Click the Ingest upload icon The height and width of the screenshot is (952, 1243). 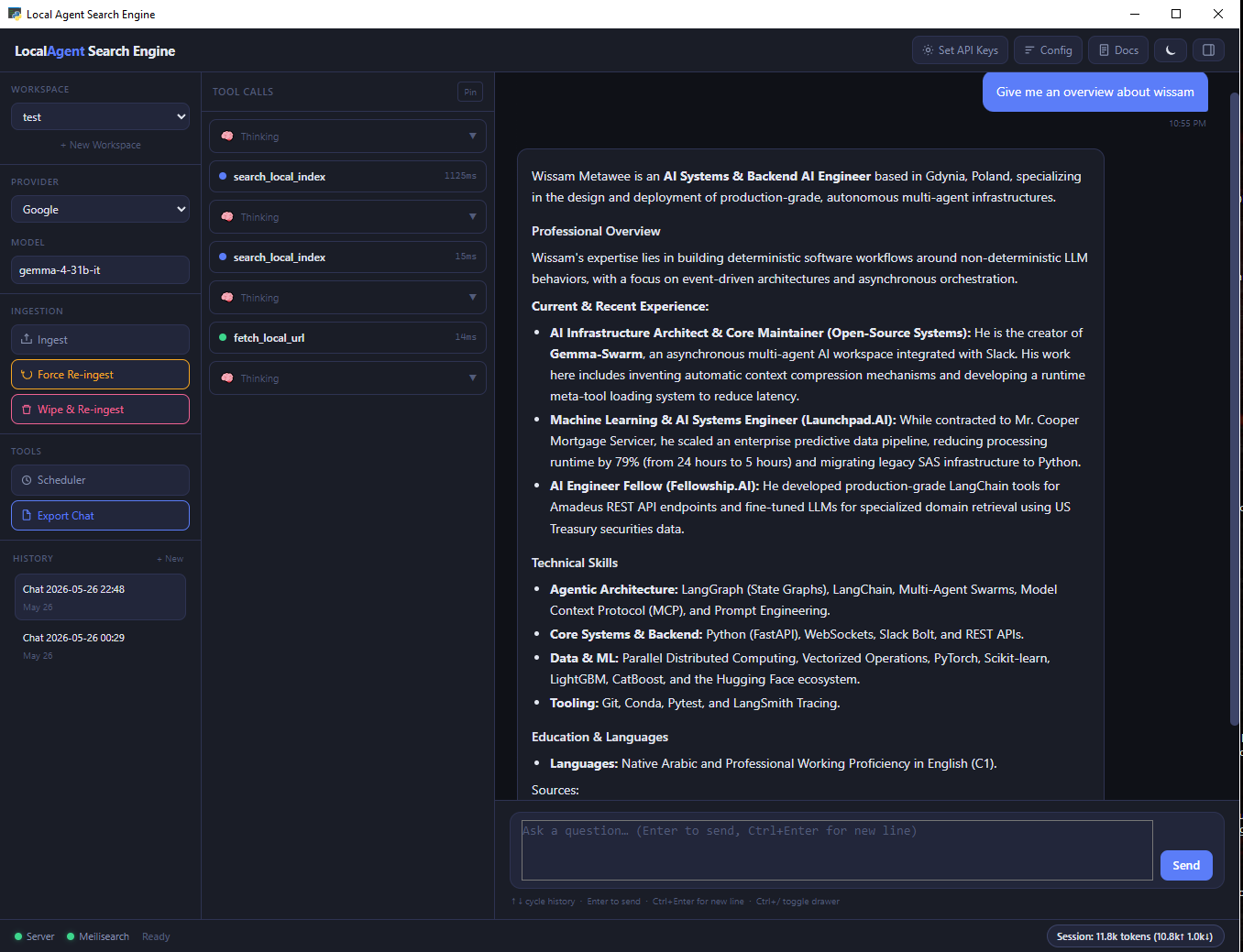27,339
